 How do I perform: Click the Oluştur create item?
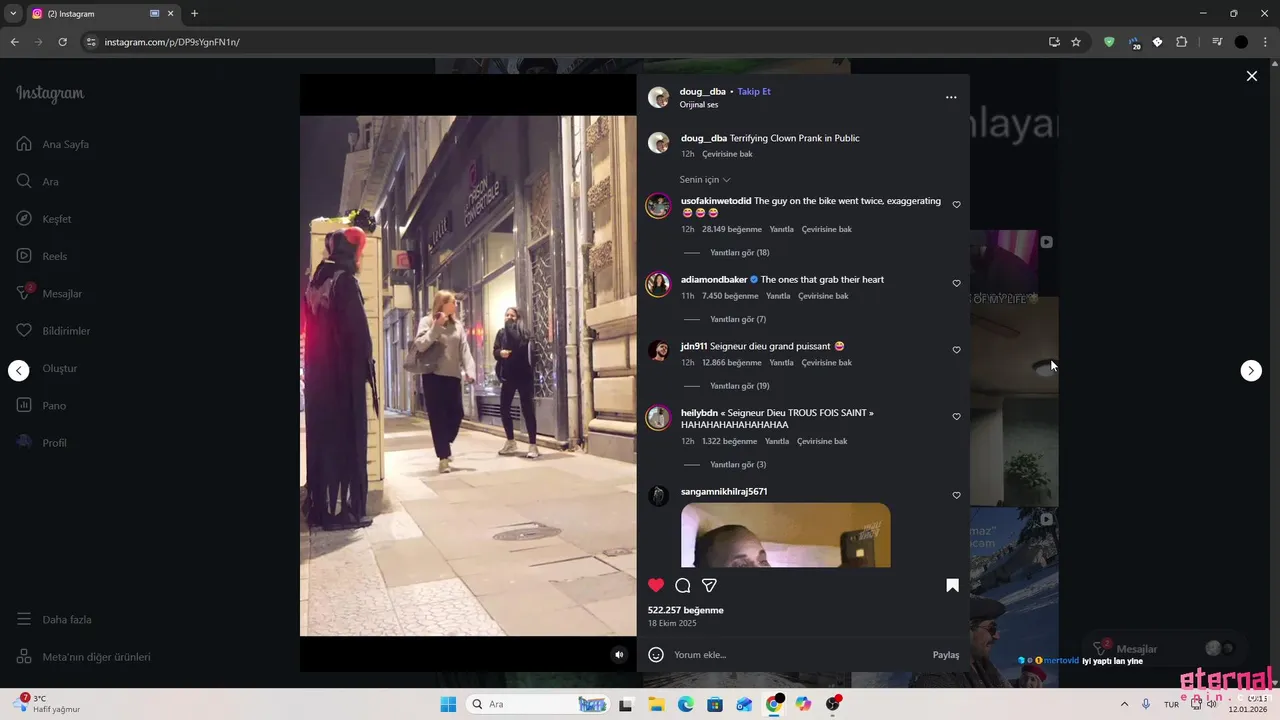(x=47, y=368)
